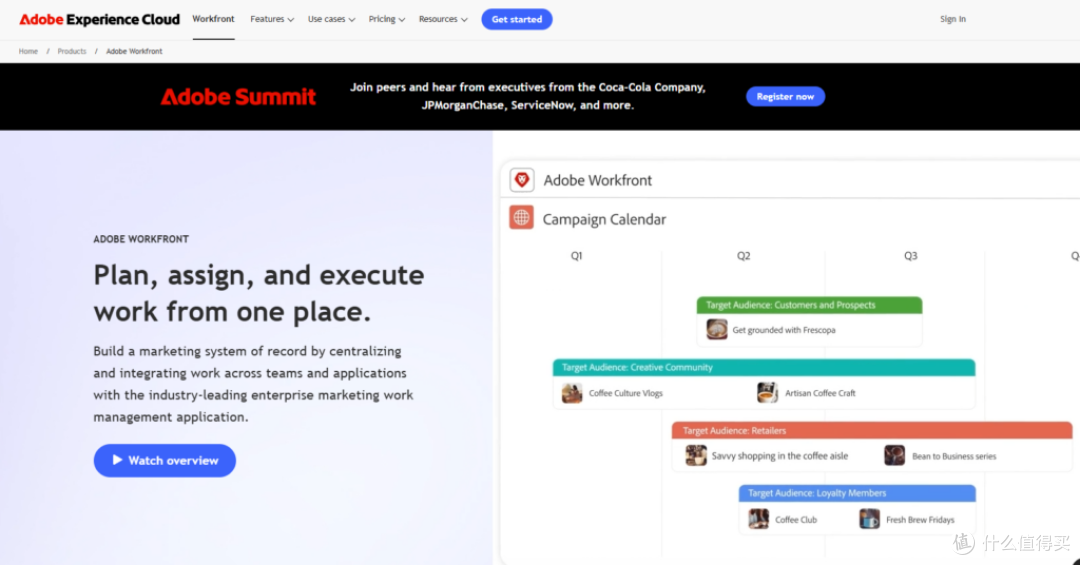Click the Get grounded with Frescopa thumbnail
The width and height of the screenshot is (1080, 565).
(716, 329)
